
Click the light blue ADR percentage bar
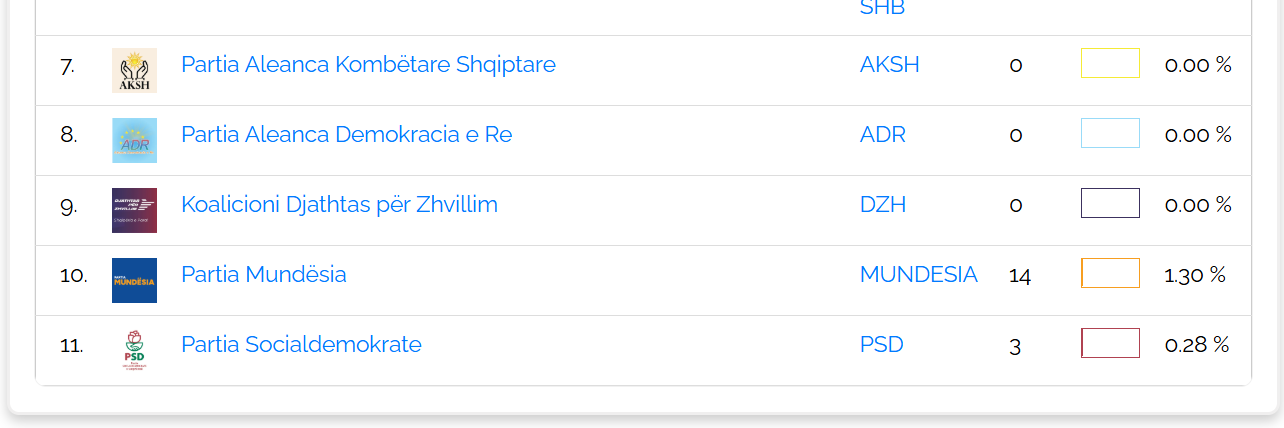click(1110, 133)
